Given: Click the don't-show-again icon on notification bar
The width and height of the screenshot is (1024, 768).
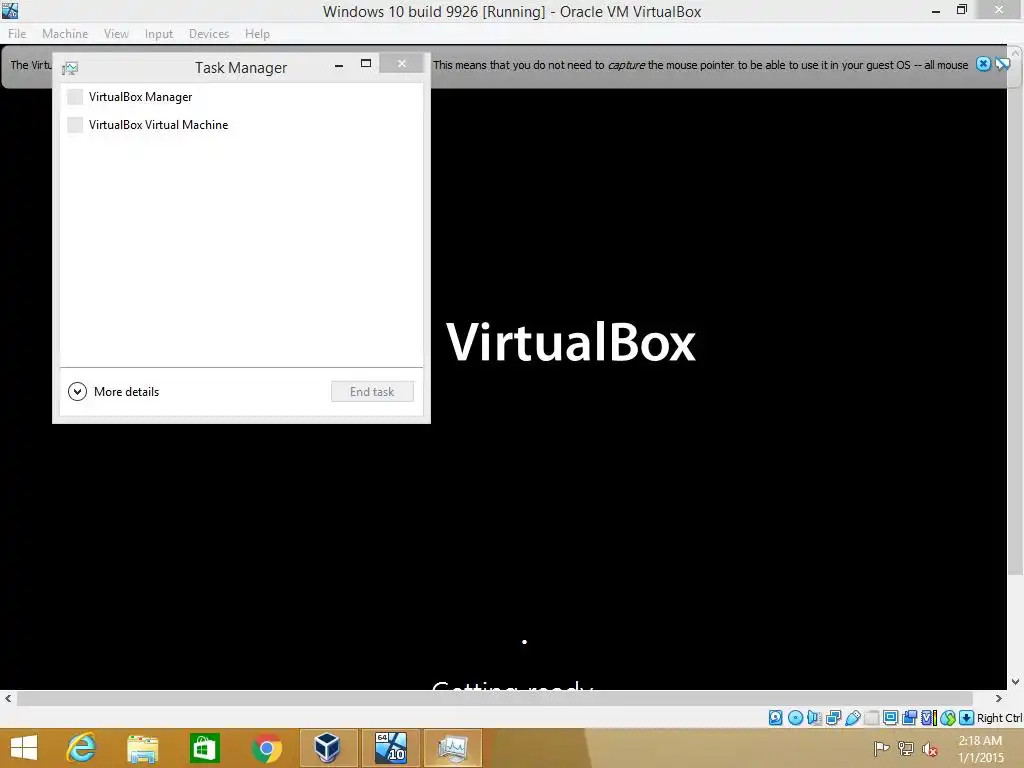Looking at the screenshot, I should pyautogui.click(x=1002, y=64).
